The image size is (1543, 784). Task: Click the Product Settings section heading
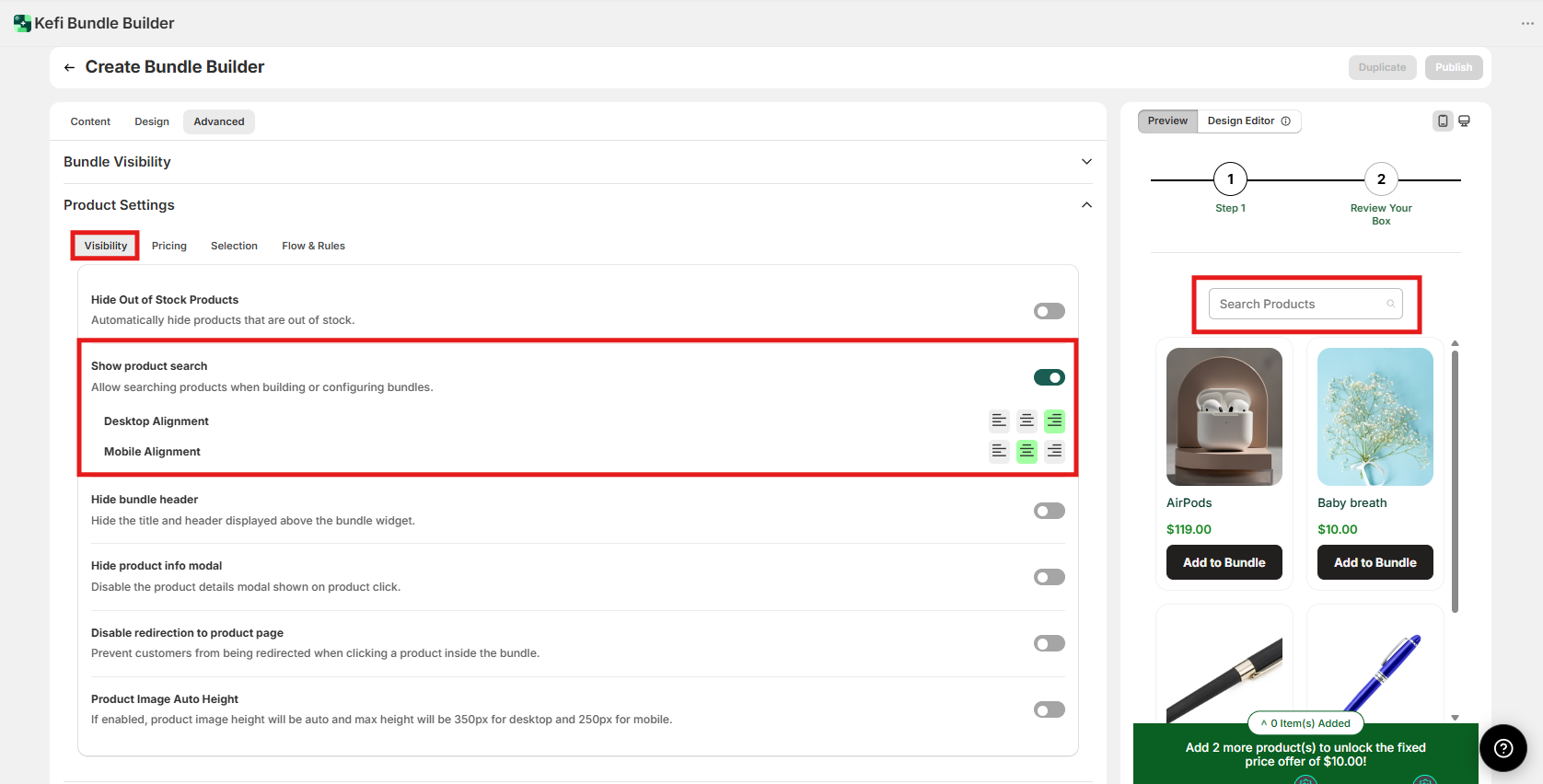119,205
